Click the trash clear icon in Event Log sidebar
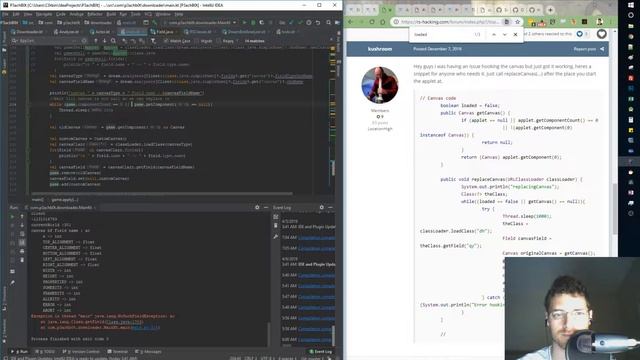The image size is (640, 360). pos(276,226)
